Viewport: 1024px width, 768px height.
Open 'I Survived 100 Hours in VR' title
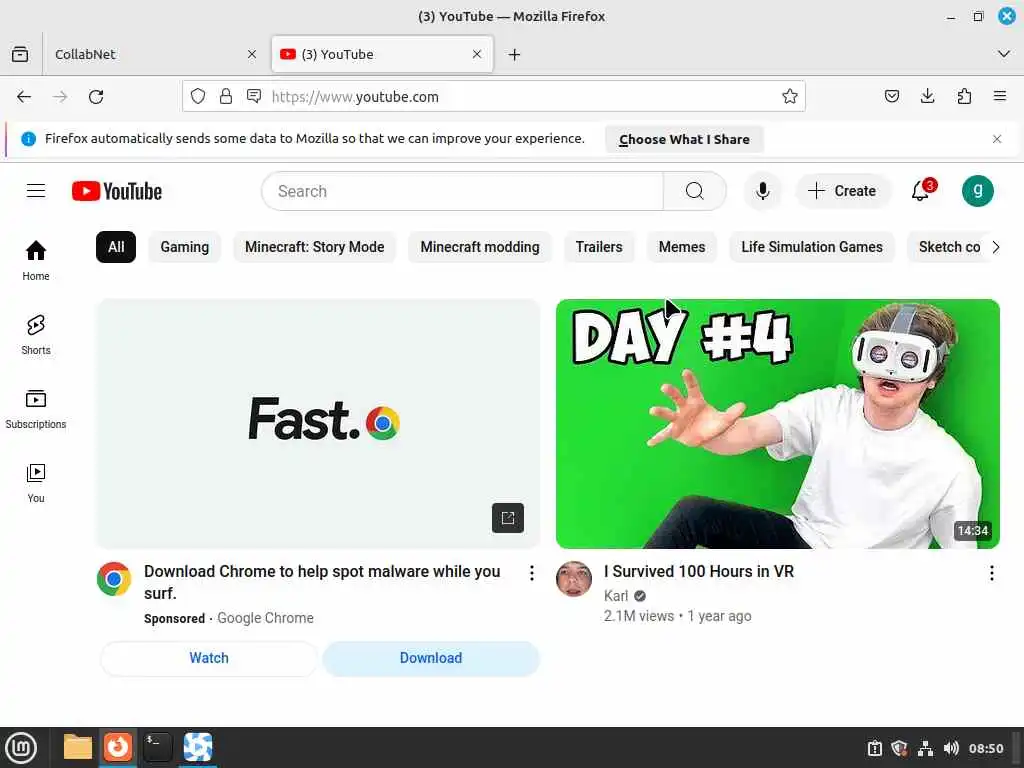coord(698,571)
